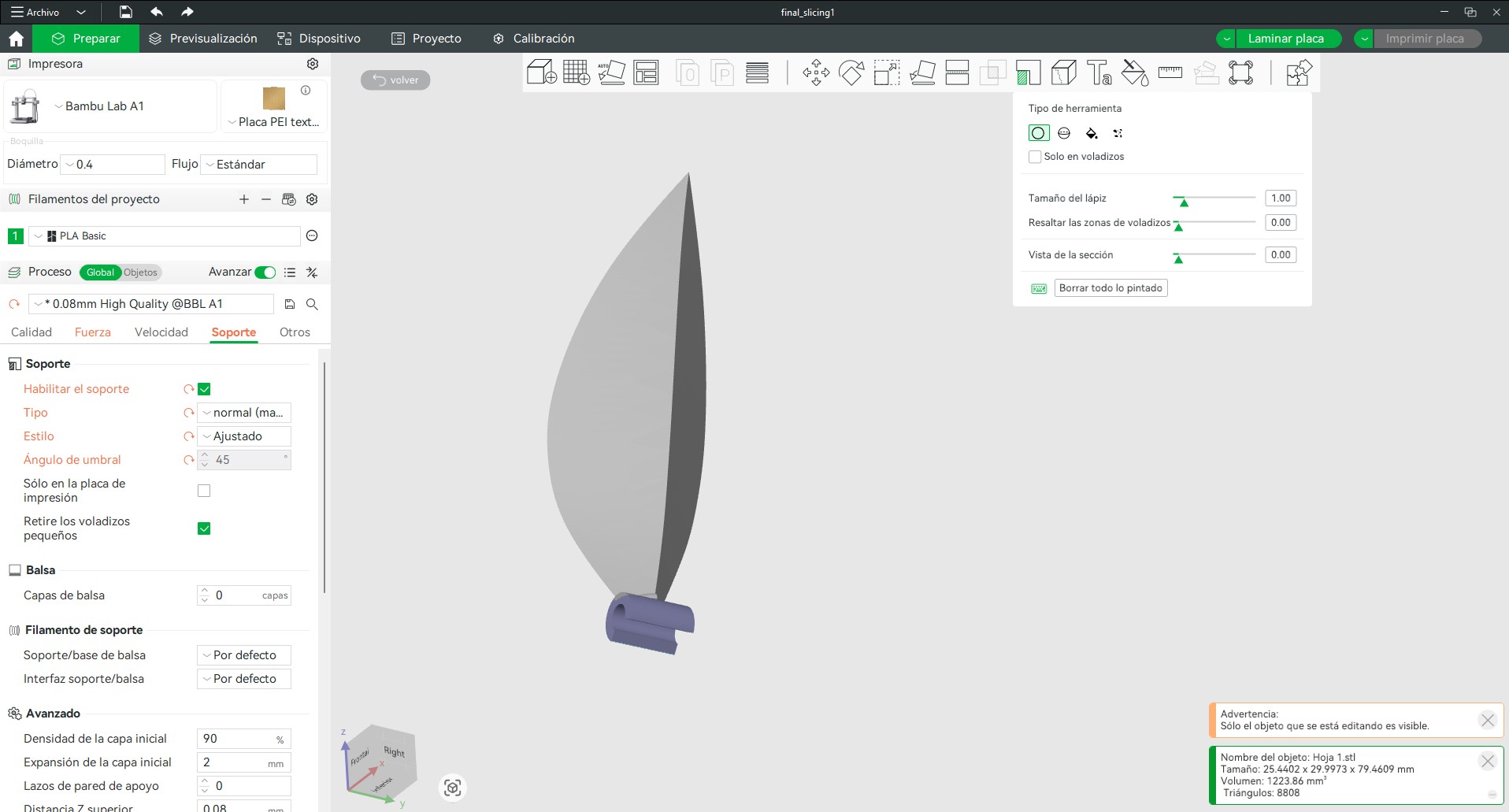The image size is (1509, 812).
Task: Open the PLA Basic filament dropdown
Action: (x=165, y=236)
